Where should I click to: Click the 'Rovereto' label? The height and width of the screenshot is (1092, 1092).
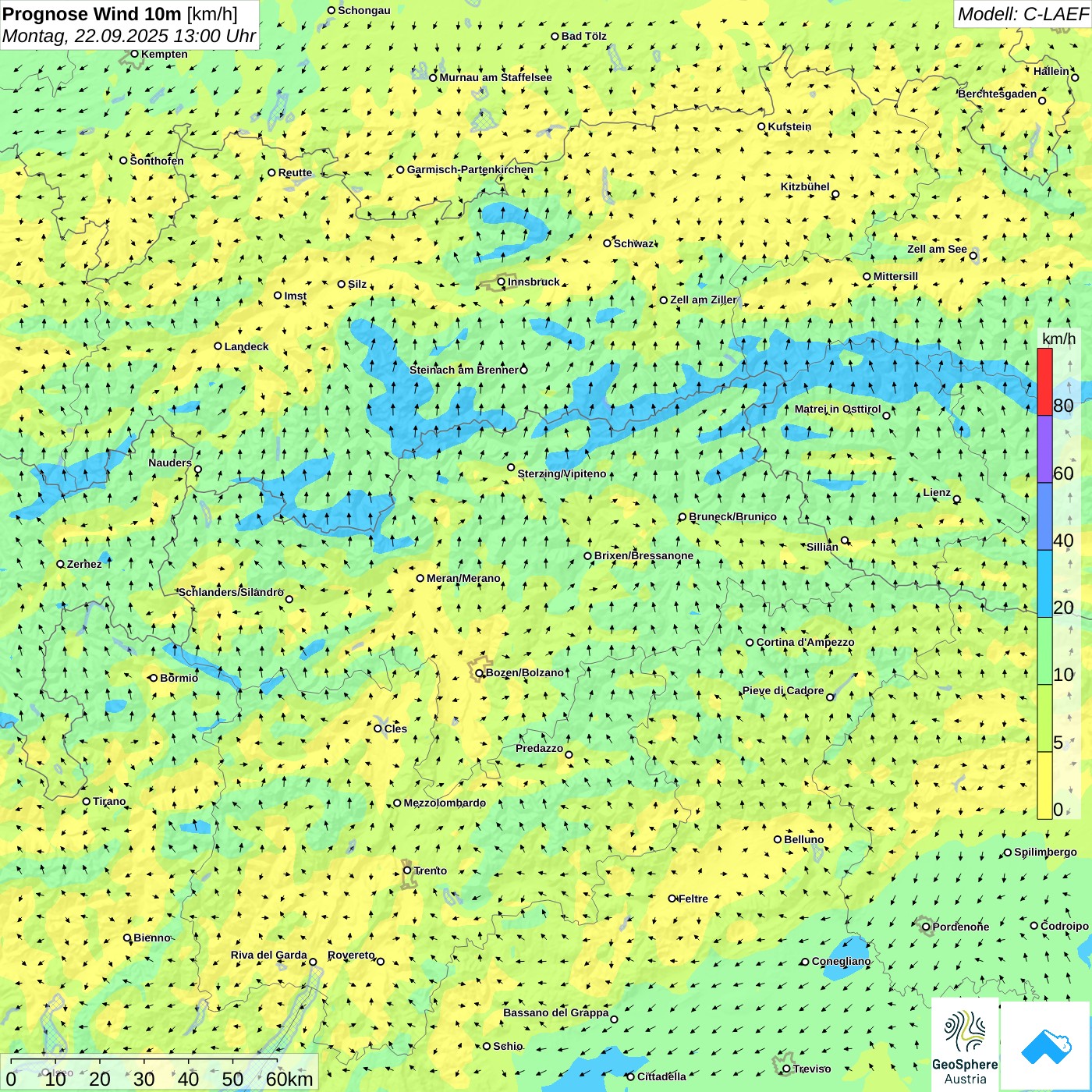(351, 955)
